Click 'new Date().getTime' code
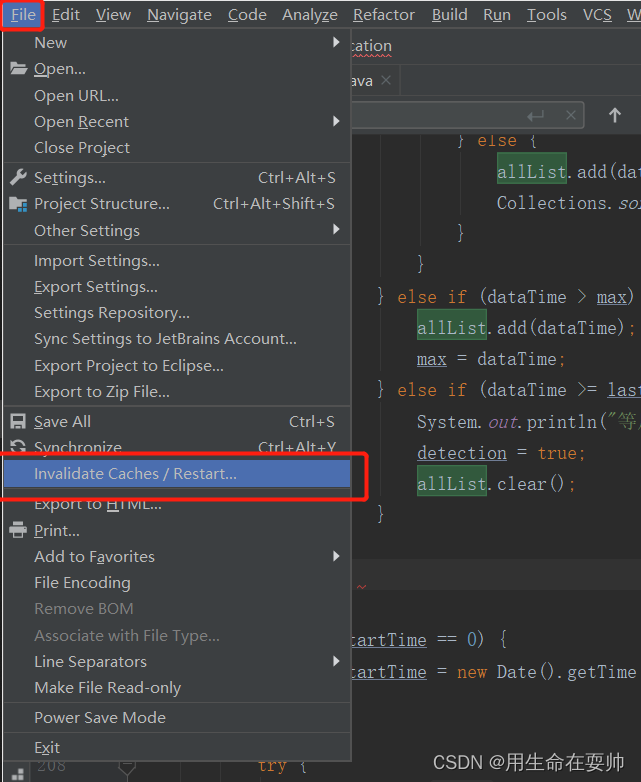The width and height of the screenshot is (641, 782). point(546,672)
